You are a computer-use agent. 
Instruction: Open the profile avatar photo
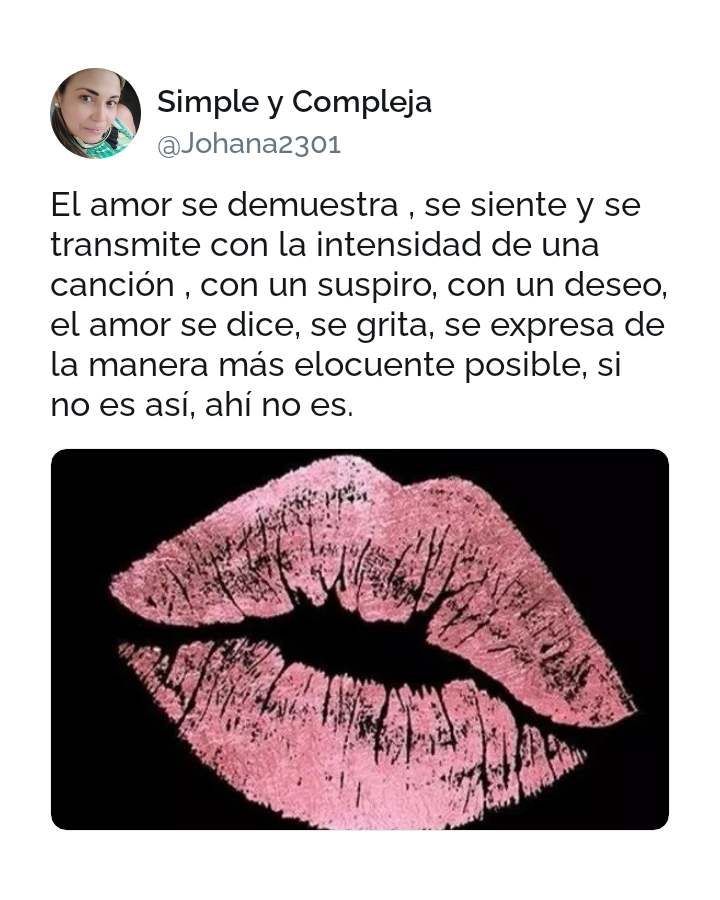point(95,114)
